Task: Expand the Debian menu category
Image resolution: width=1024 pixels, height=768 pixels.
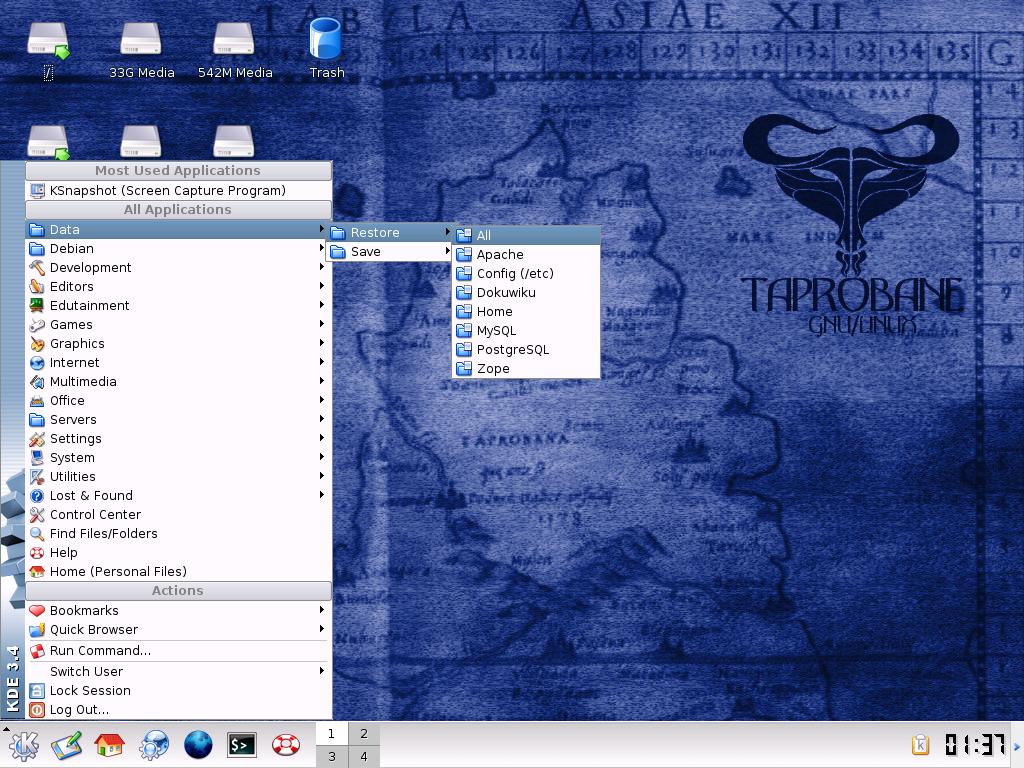Action: tap(178, 248)
